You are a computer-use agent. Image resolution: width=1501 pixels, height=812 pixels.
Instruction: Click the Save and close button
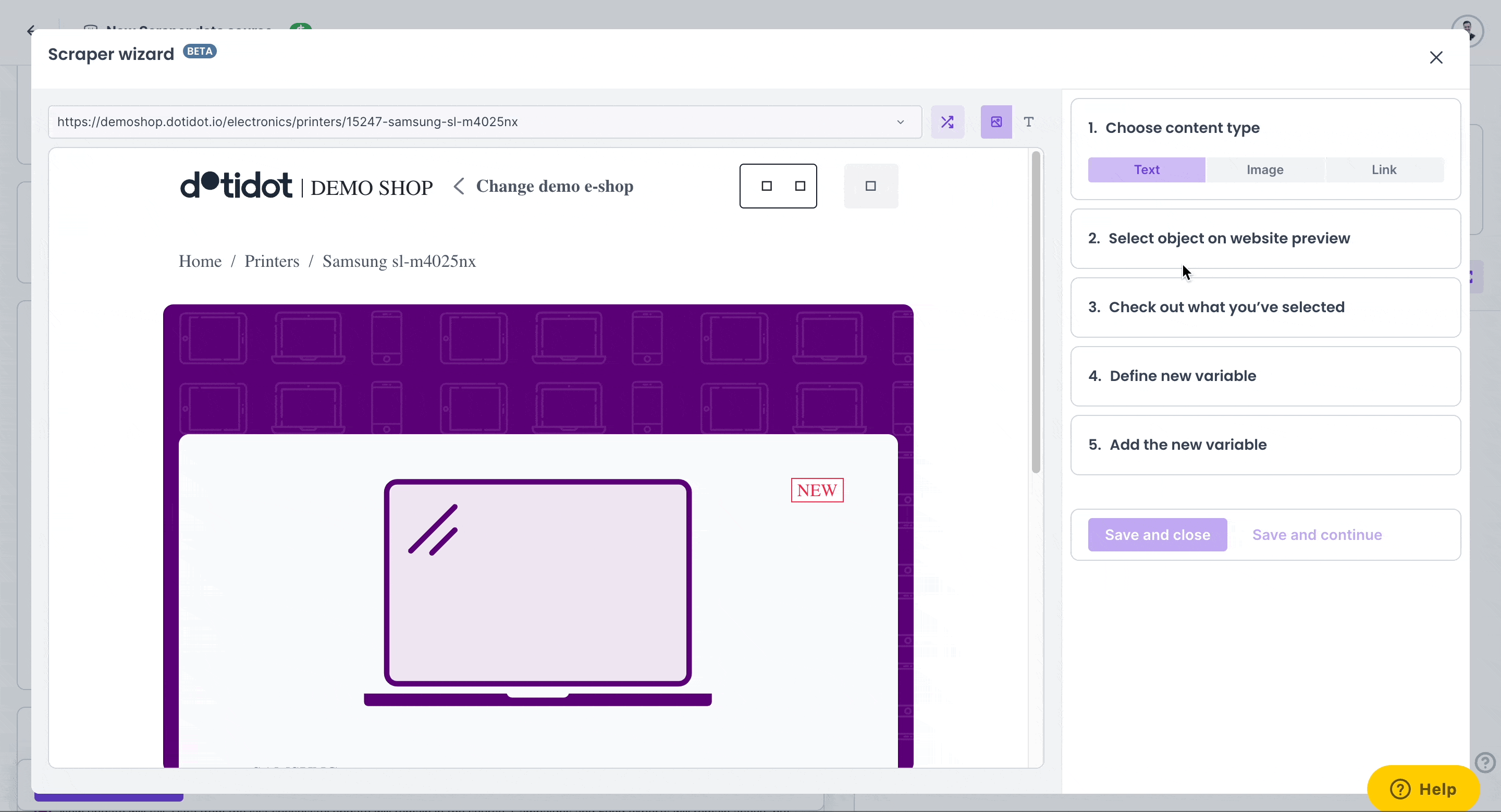coord(1156,534)
